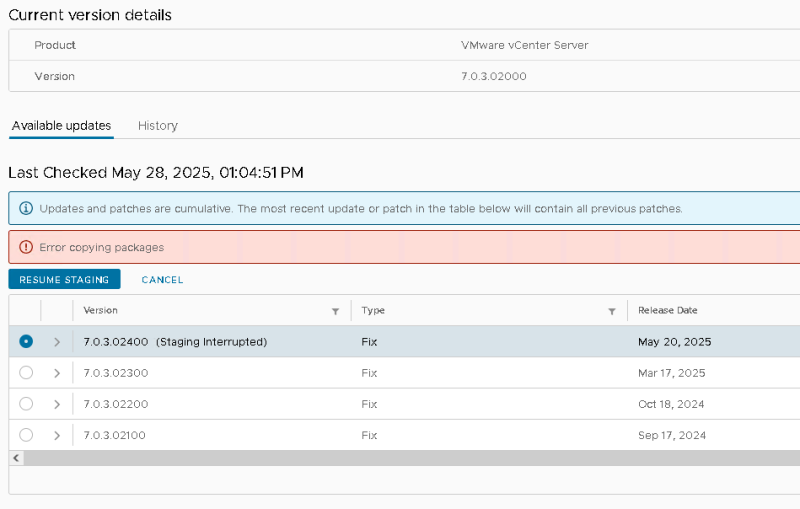Select the 7.0.3.02200 radio button
This screenshot has height=509, width=800.
[26, 404]
